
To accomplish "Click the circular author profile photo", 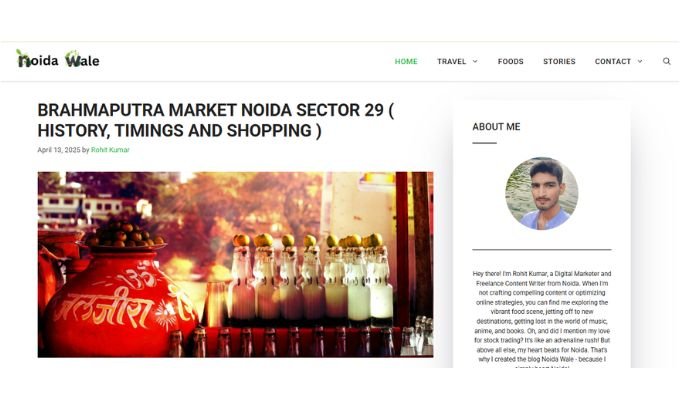I will click(x=542, y=193).
